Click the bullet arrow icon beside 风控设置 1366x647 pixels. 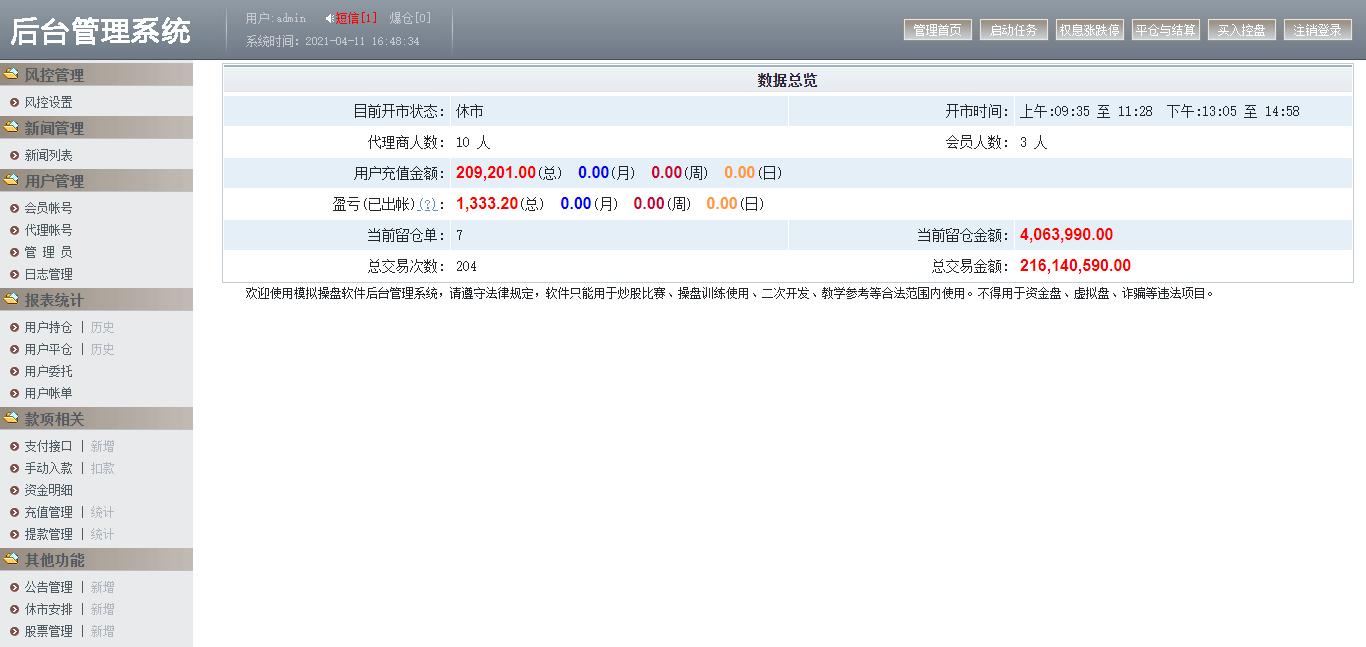pos(14,102)
